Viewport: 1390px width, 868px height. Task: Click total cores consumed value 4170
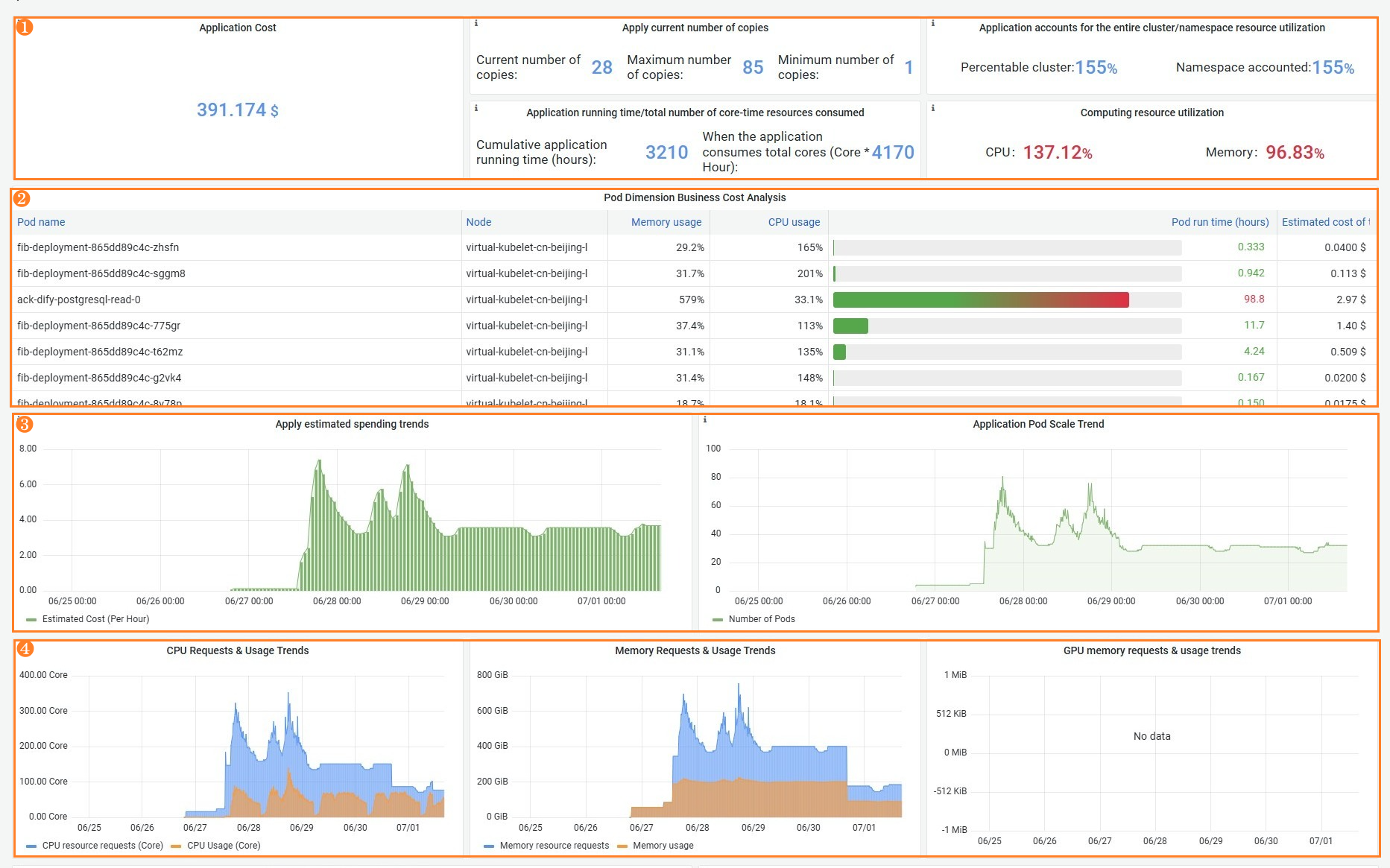pos(893,153)
